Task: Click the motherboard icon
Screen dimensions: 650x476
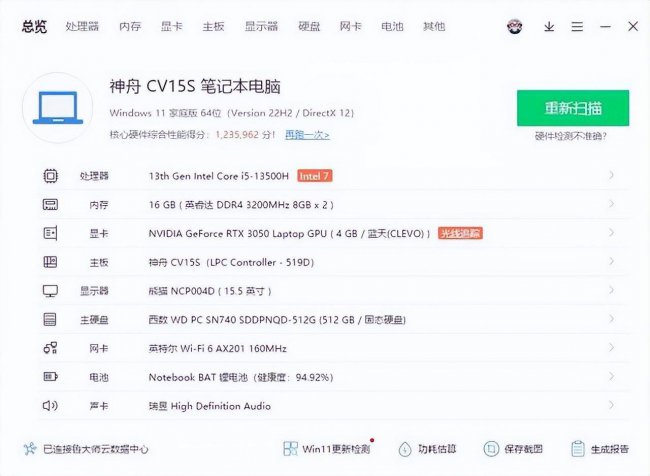Action: coord(51,262)
